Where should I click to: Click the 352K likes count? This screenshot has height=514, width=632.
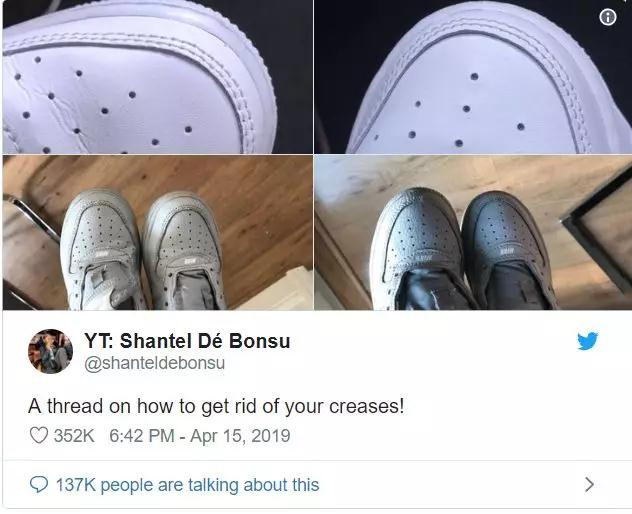coord(74,436)
